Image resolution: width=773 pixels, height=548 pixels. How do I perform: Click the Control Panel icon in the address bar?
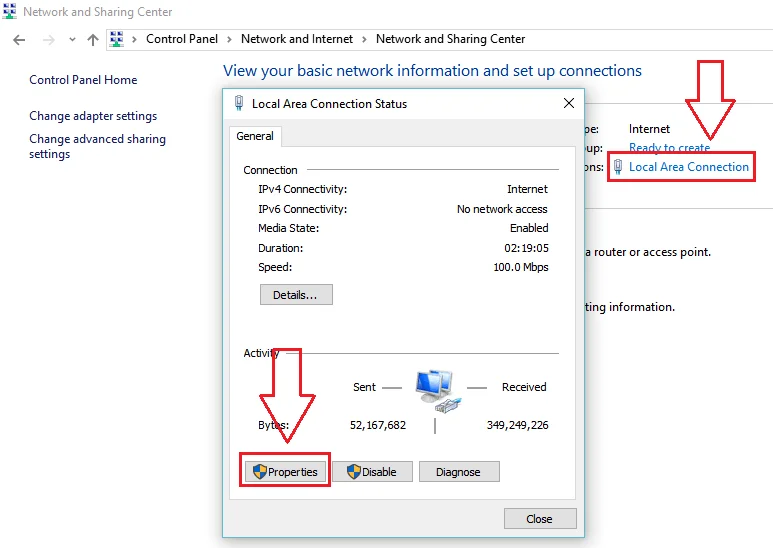click(116, 39)
